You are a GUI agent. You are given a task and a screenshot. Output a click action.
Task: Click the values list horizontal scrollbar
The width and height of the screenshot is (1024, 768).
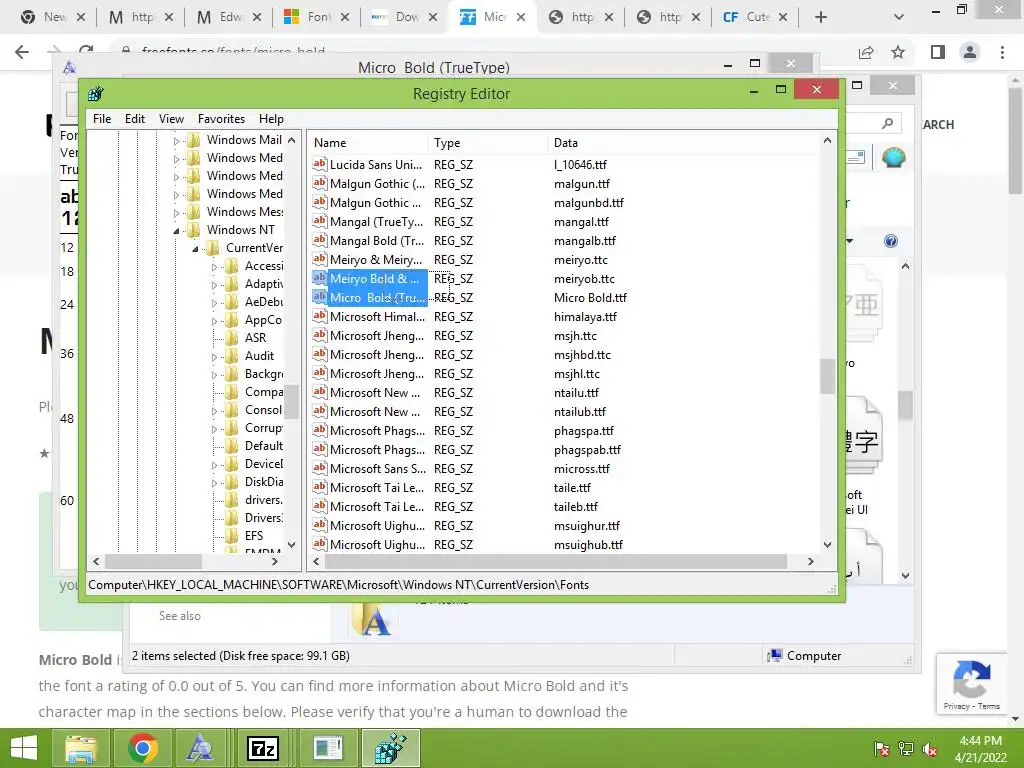(555, 561)
